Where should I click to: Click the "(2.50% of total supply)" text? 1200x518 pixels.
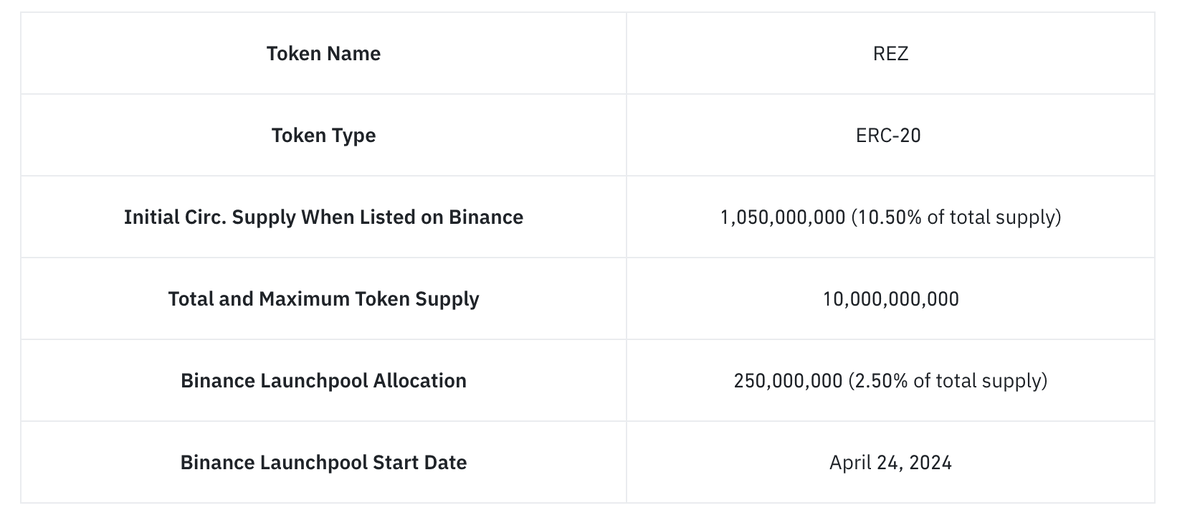pos(948,381)
